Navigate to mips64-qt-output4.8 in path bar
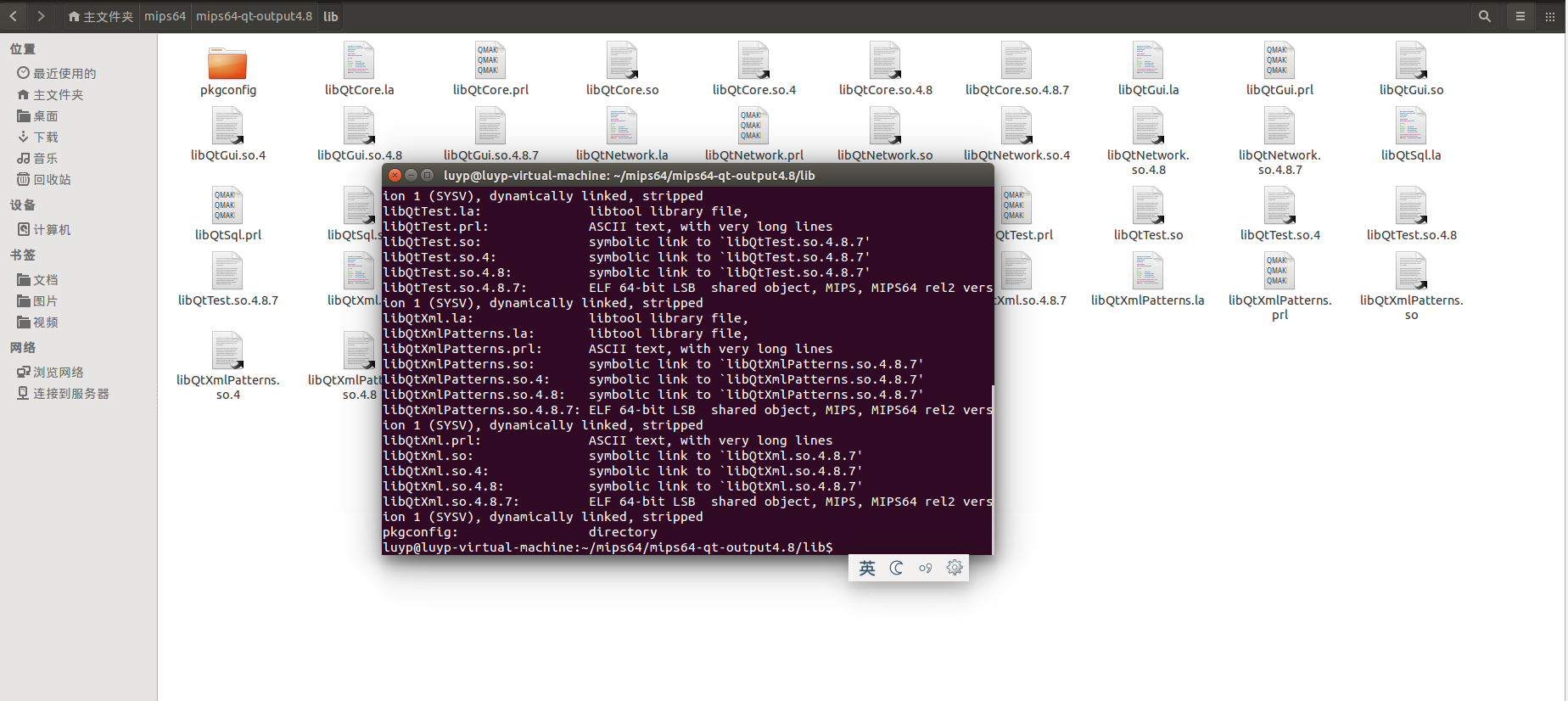This screenshot has width=1568, height=701. coord(254,16)
